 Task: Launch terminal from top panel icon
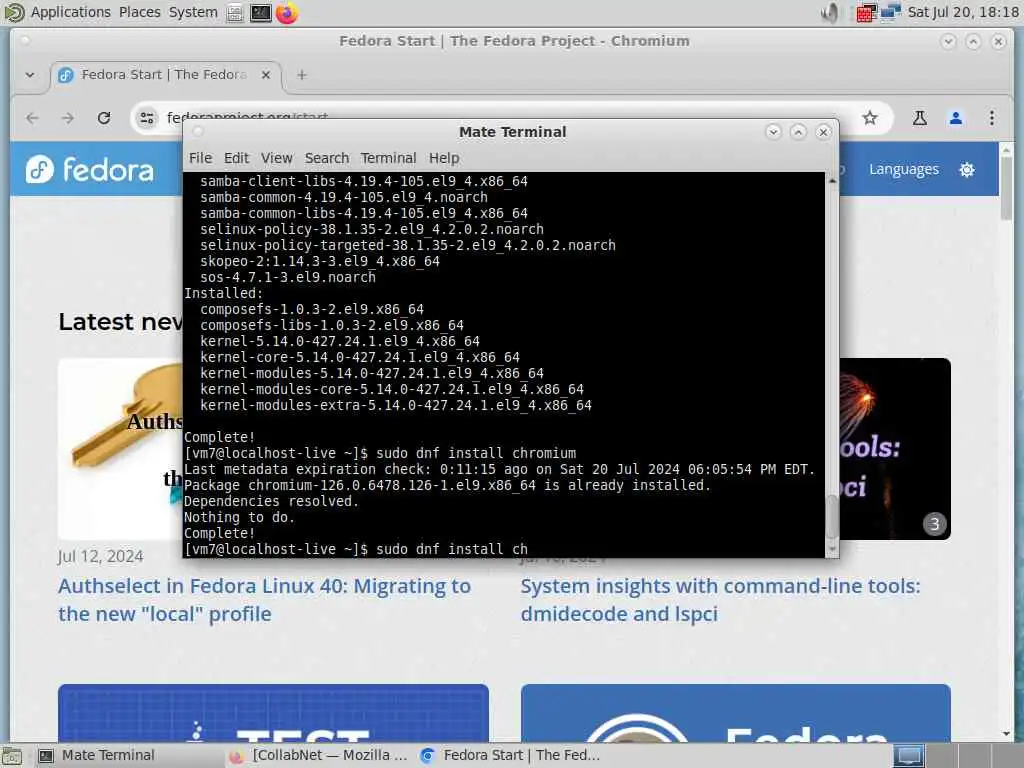click(x=261, y=12)
